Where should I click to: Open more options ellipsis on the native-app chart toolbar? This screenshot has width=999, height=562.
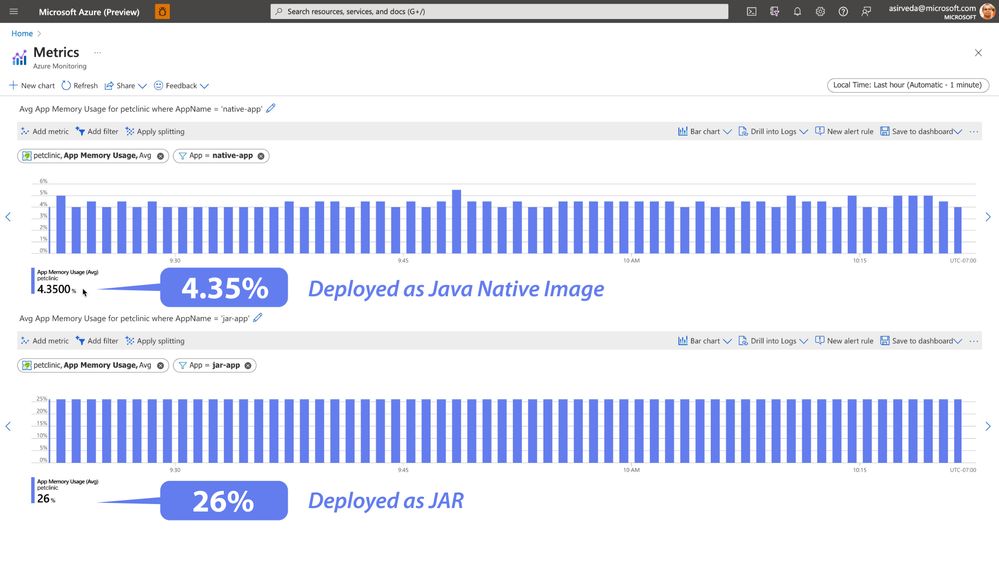click(974, 131)
